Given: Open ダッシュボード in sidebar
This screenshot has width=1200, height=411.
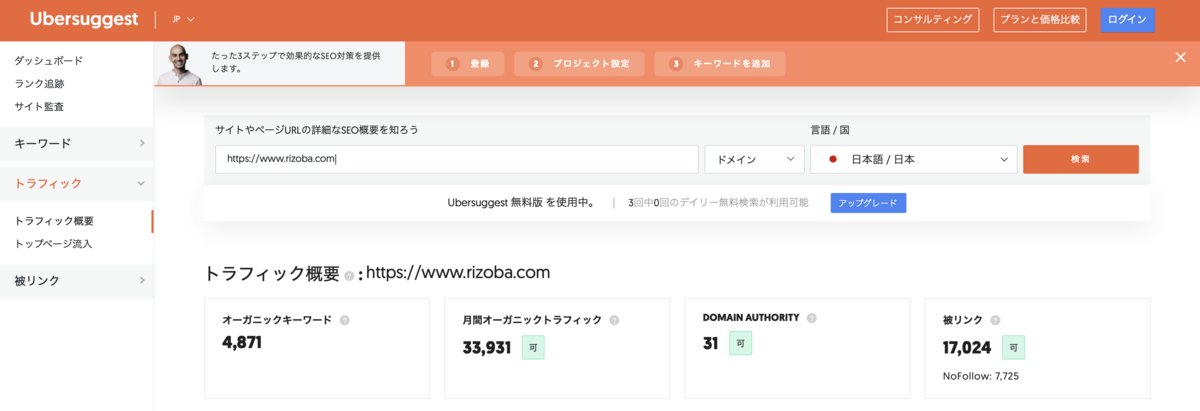Looking at the screenshot, I should [49, 61].
